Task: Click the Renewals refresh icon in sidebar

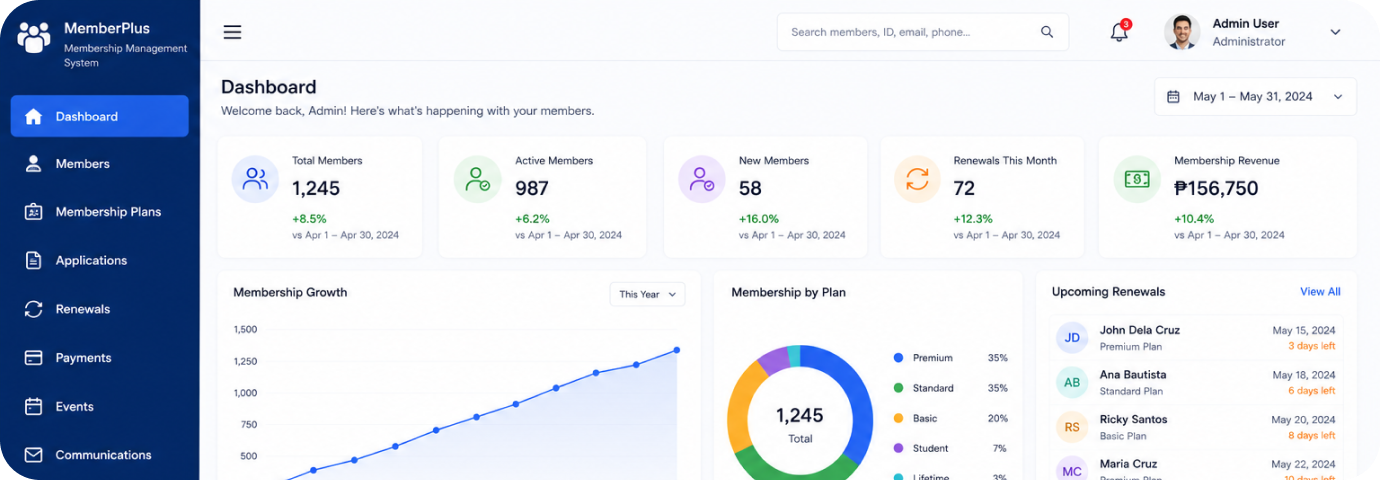Action: coord(33,309)
